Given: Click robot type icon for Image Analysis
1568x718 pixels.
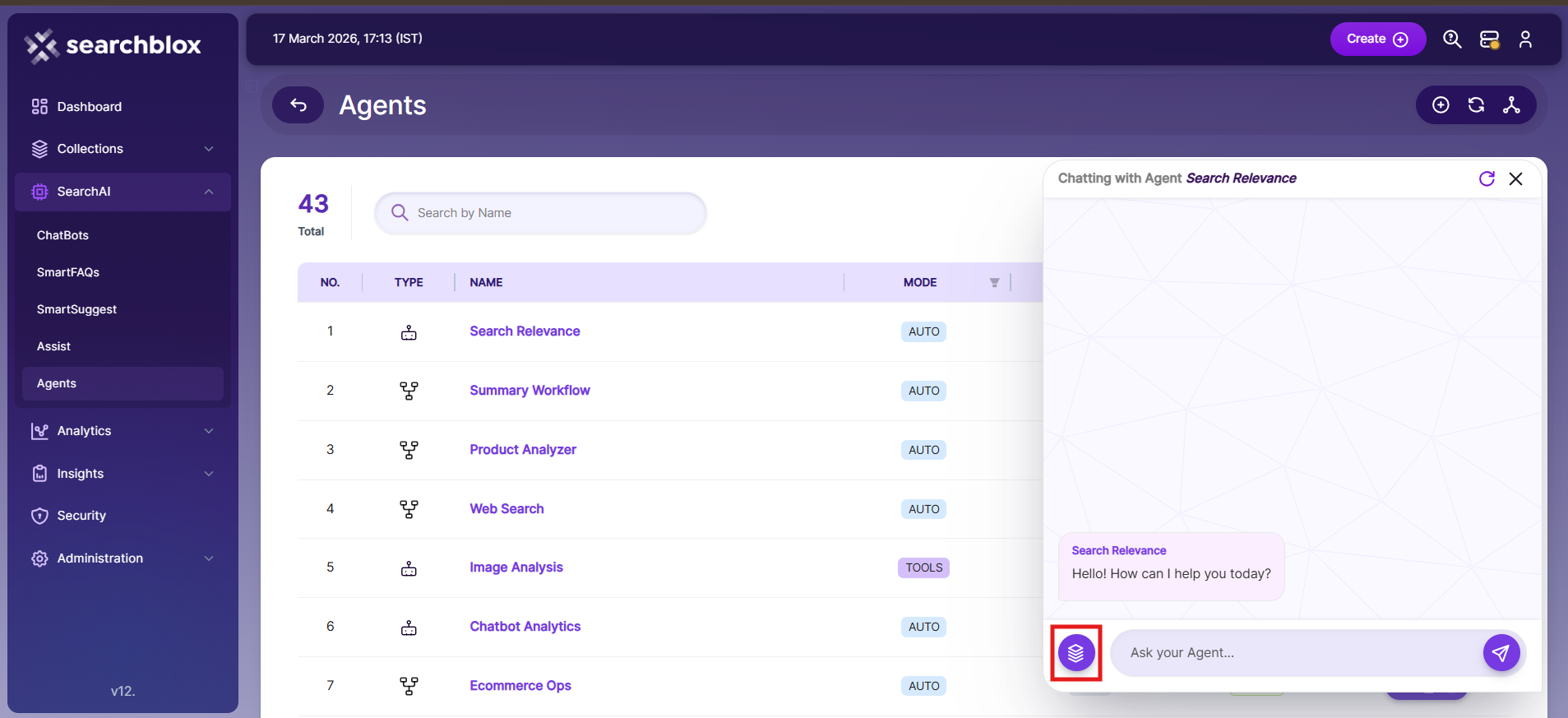Looking at the screenshot, I should [409, 568].
